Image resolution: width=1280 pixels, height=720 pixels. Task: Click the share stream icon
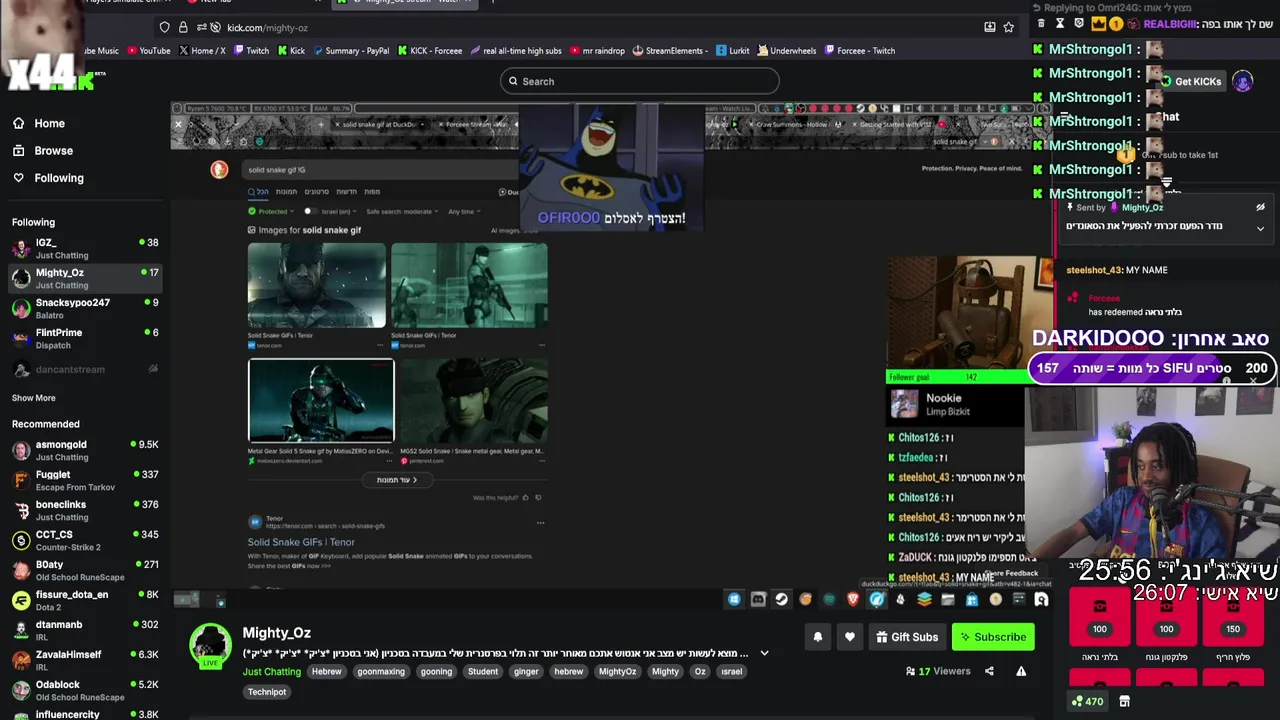(x=989, y=671)
